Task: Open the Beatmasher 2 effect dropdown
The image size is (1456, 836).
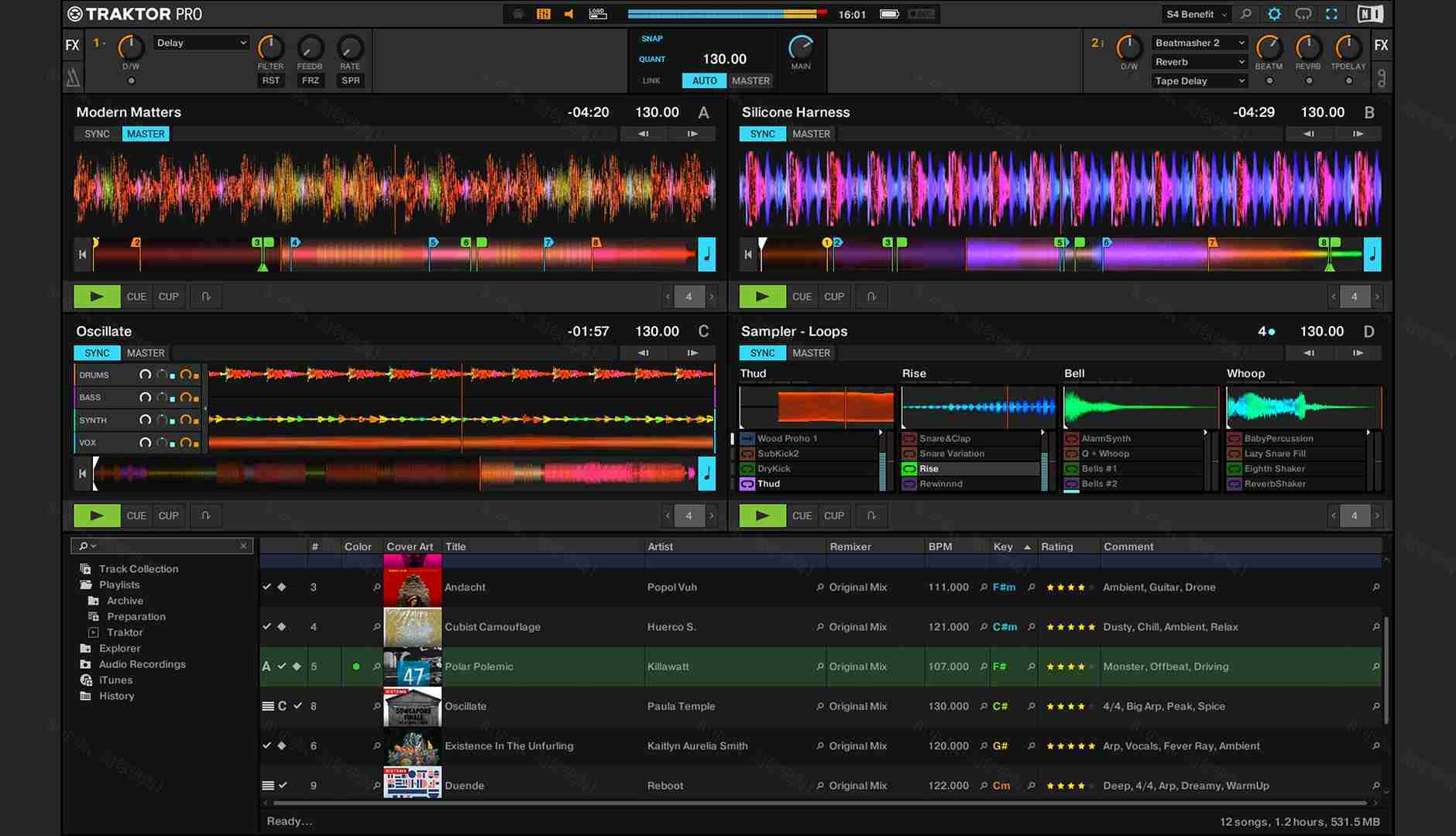Action: click(1198, 43)
